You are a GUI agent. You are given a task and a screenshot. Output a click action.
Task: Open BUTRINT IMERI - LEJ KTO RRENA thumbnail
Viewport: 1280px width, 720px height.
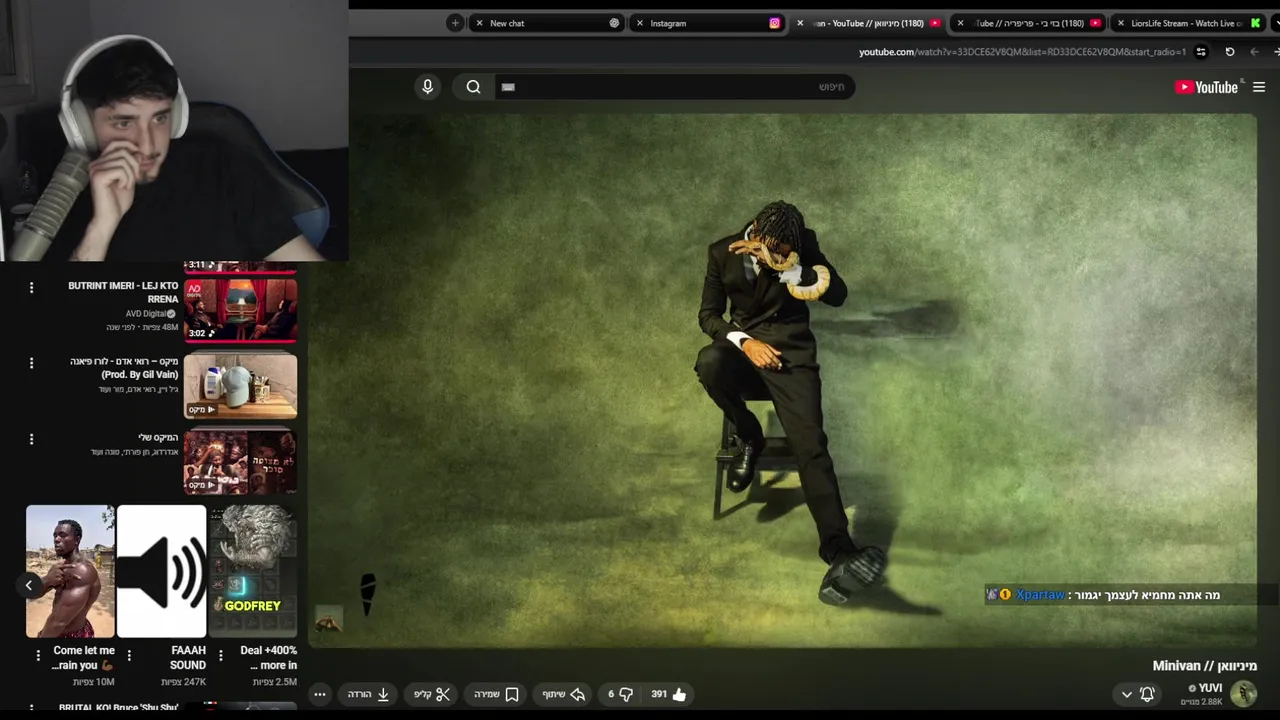point(240,310)
